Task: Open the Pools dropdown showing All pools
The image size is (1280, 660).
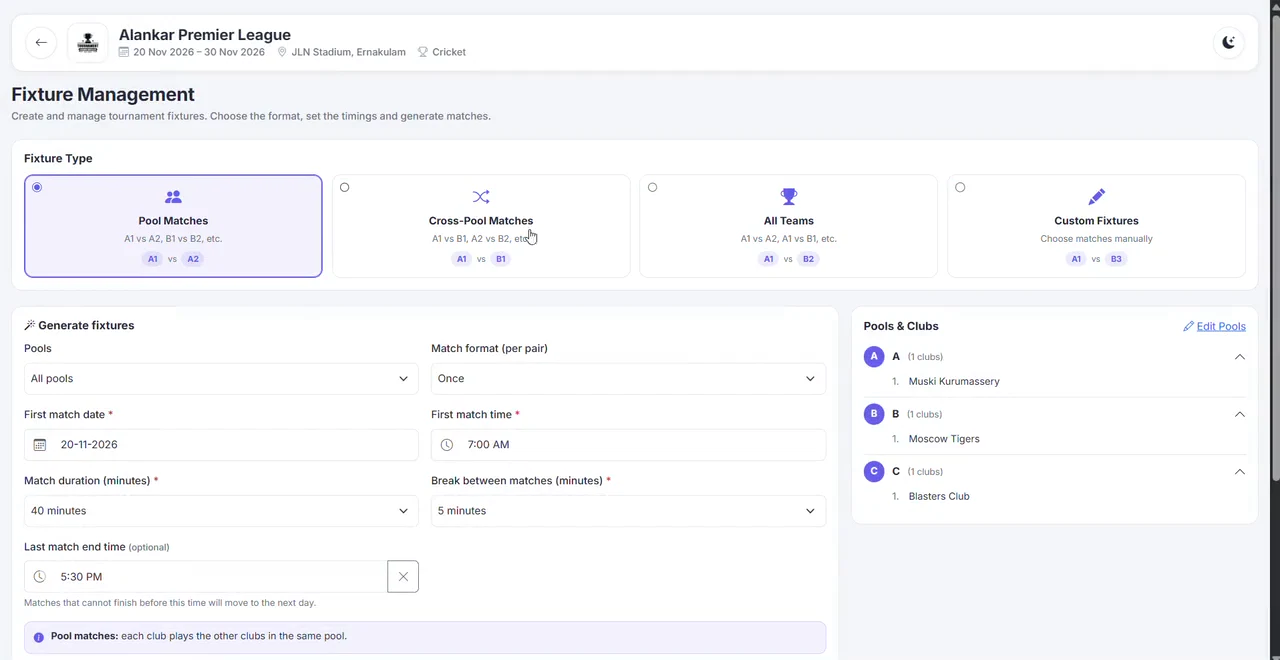Action: pyautogui.click(x=221, y=379)
